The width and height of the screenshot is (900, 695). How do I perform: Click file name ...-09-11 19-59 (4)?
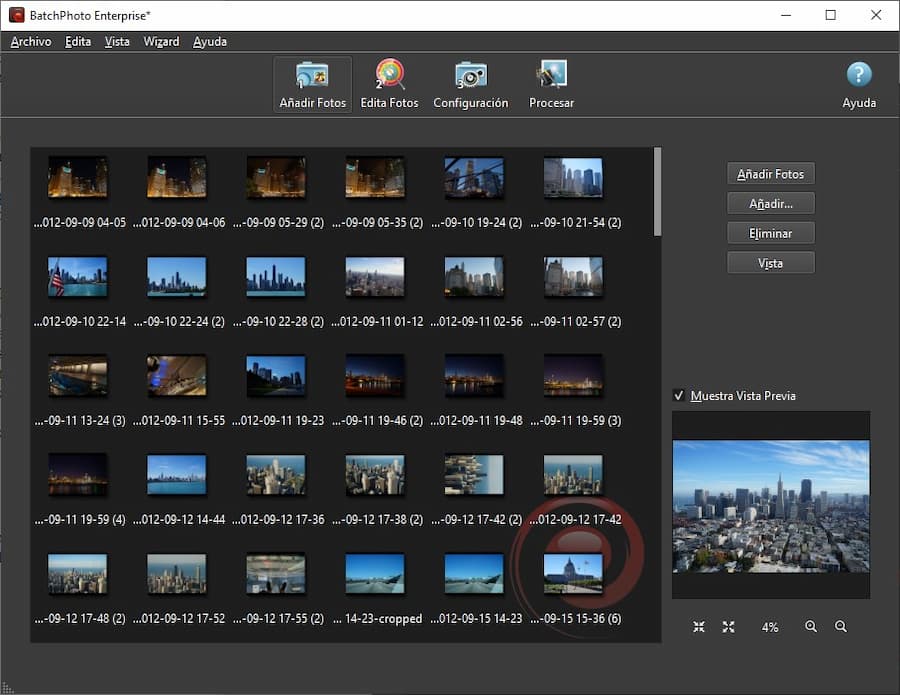(x=80, y=520)
